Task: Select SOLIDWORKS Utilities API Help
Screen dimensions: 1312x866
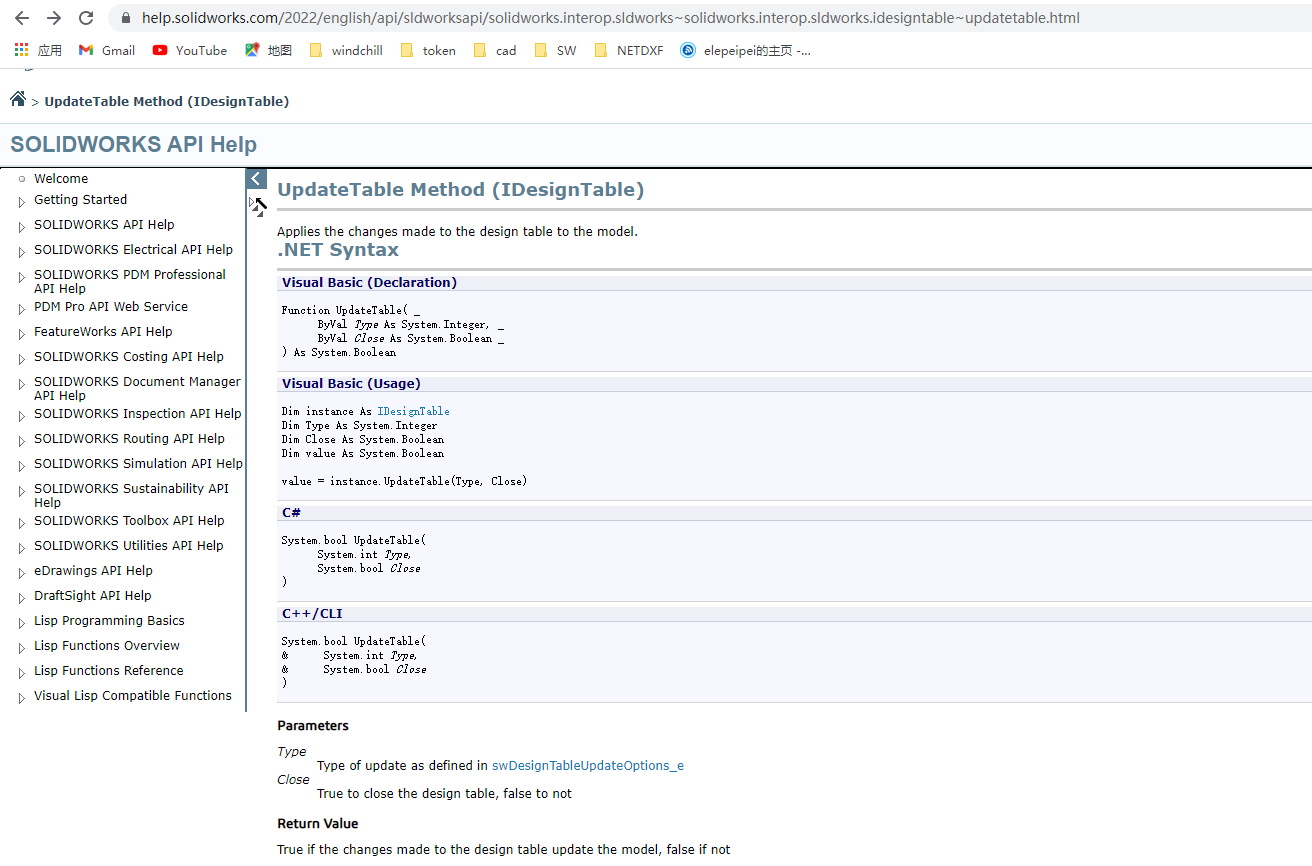Action: [129, 545]
